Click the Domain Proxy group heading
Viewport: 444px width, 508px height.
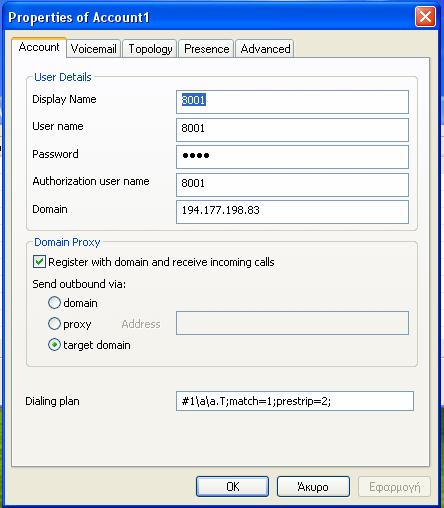(67, 242)
